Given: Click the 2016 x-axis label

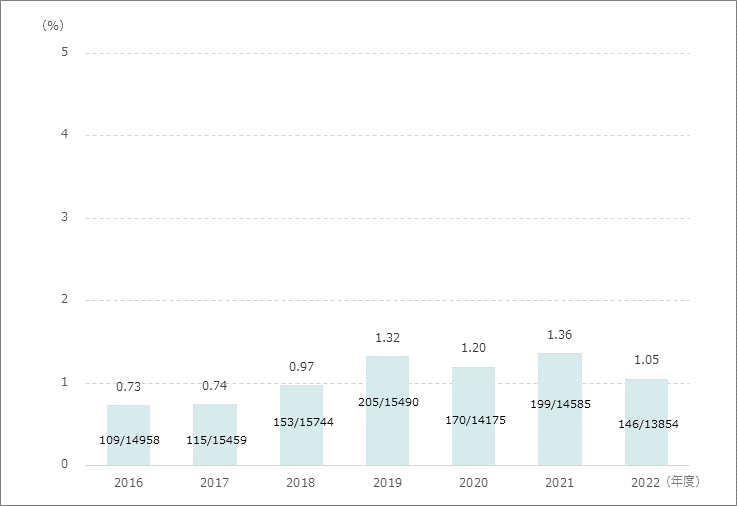Looking at the screenshot, I should coord(128,483).
